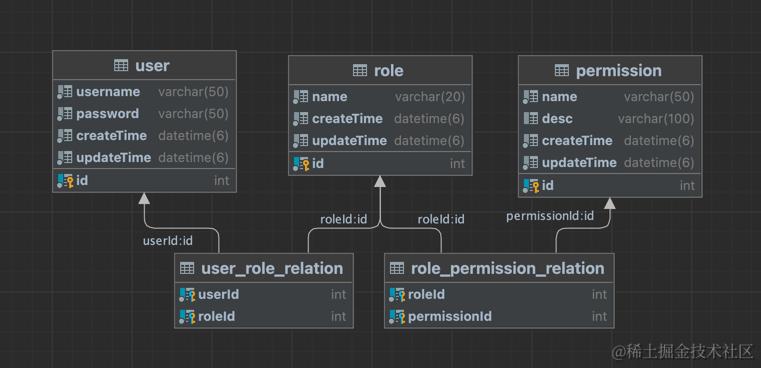Click the permissionId:id relation label
The image size is (761, 368).
[x=550, y=216]
